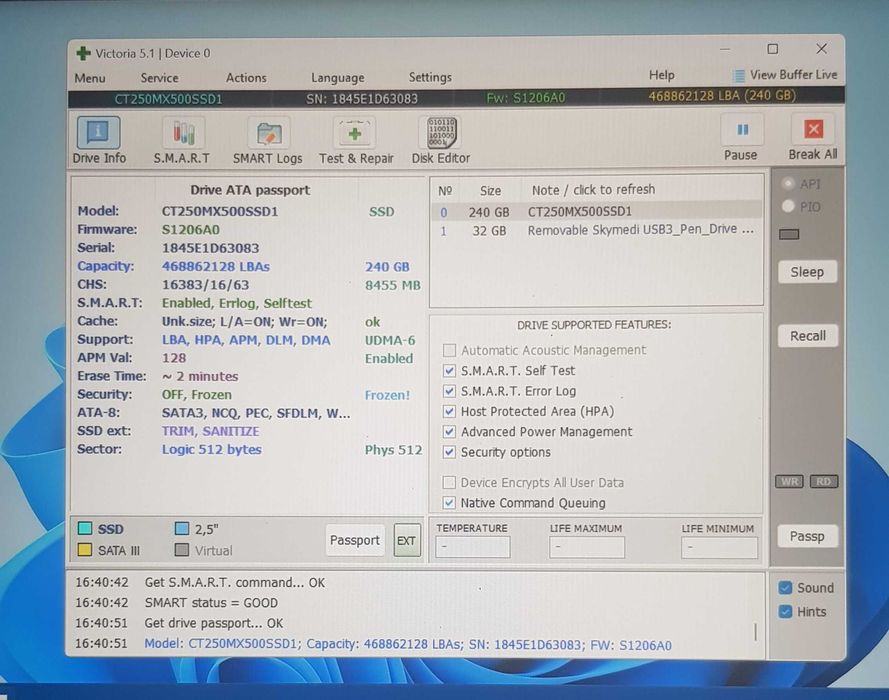Click the Victoria green cross app icon
Image resolution: width=889 pixels, height=700 pixels.
tap(83, 53)
